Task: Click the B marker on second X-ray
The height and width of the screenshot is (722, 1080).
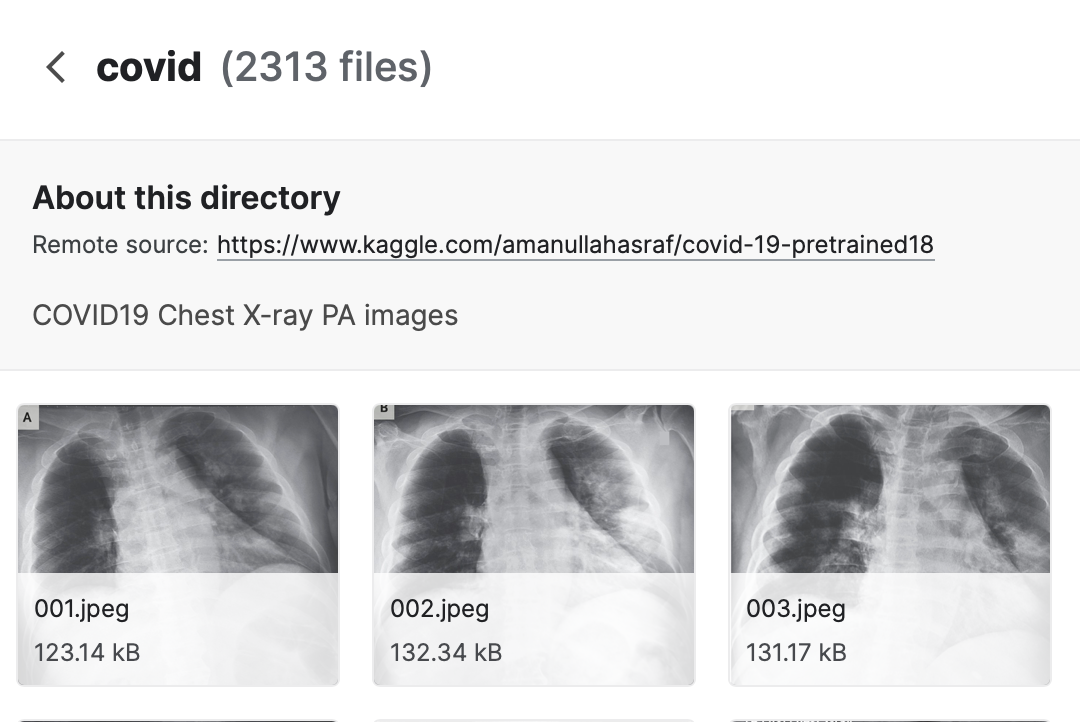Action: point(384,410)
